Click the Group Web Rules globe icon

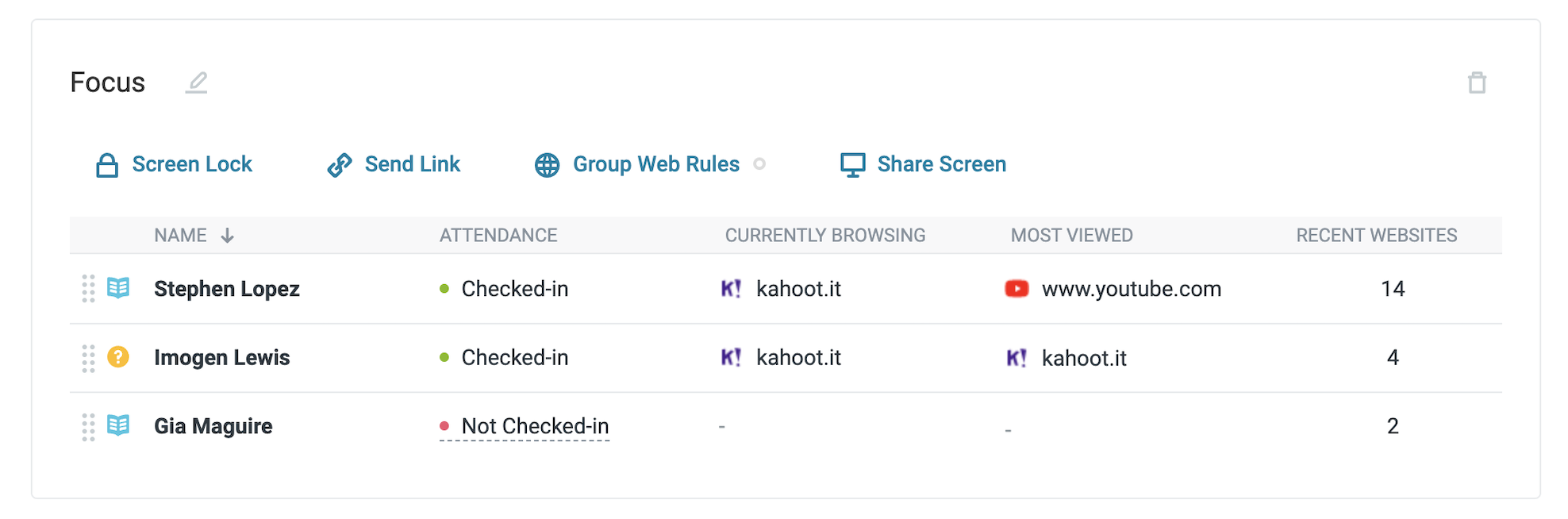[x=547, y=165]
